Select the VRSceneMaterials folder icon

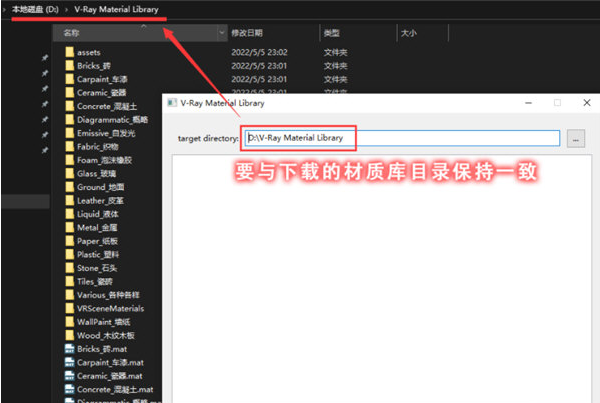coord(70,308)
